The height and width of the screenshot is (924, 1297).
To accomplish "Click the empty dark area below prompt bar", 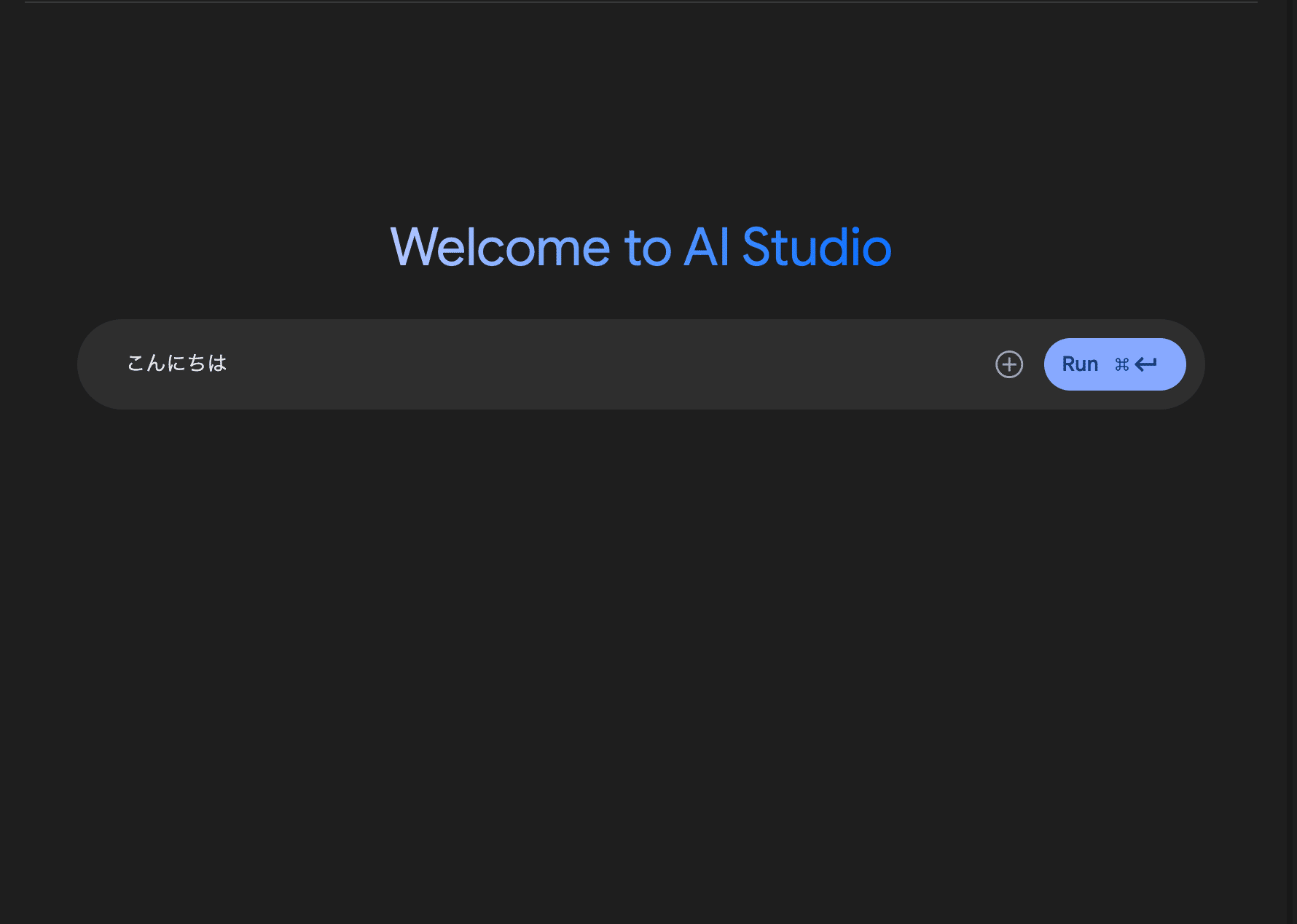I will click(x=641, y=619).
